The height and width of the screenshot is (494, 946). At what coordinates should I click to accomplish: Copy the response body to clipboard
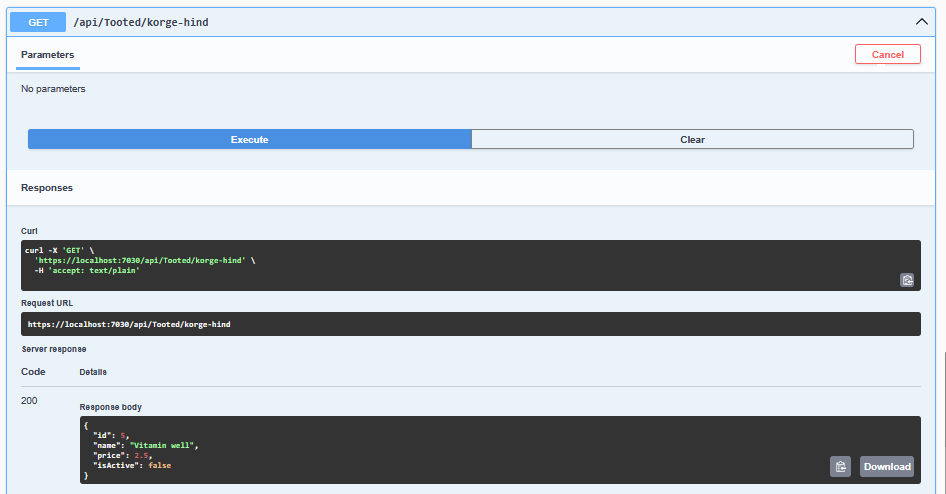click(x=840, y=466)
